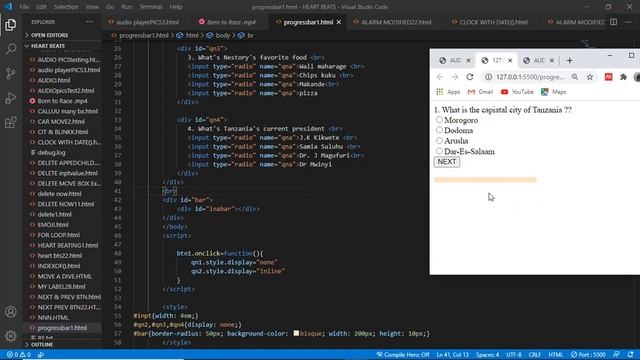
Task: Toggle Compile Hero in status bar
Action: point(403,355)
